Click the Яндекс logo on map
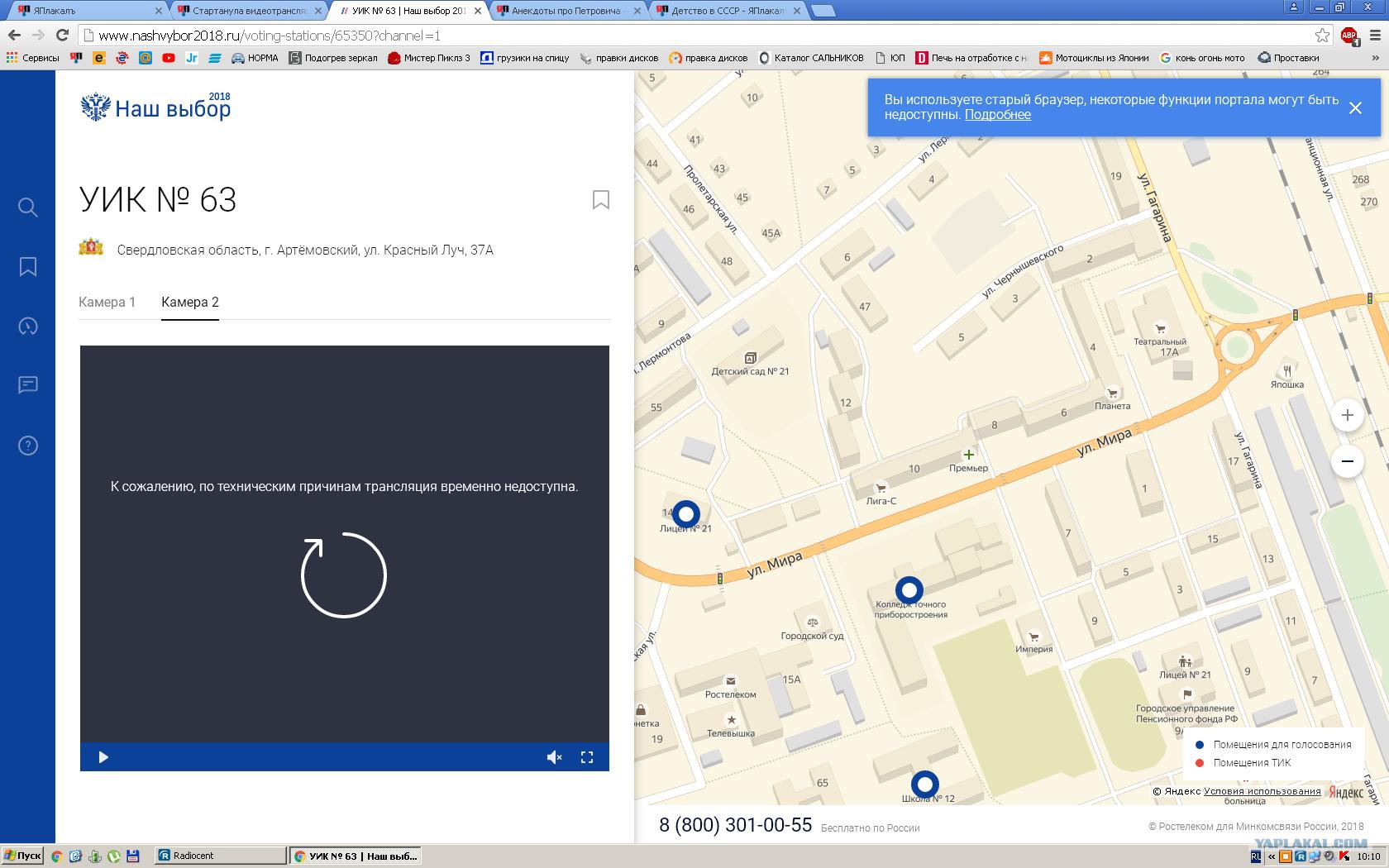This screenshot has width=1389, height=868. point(1346,793)
